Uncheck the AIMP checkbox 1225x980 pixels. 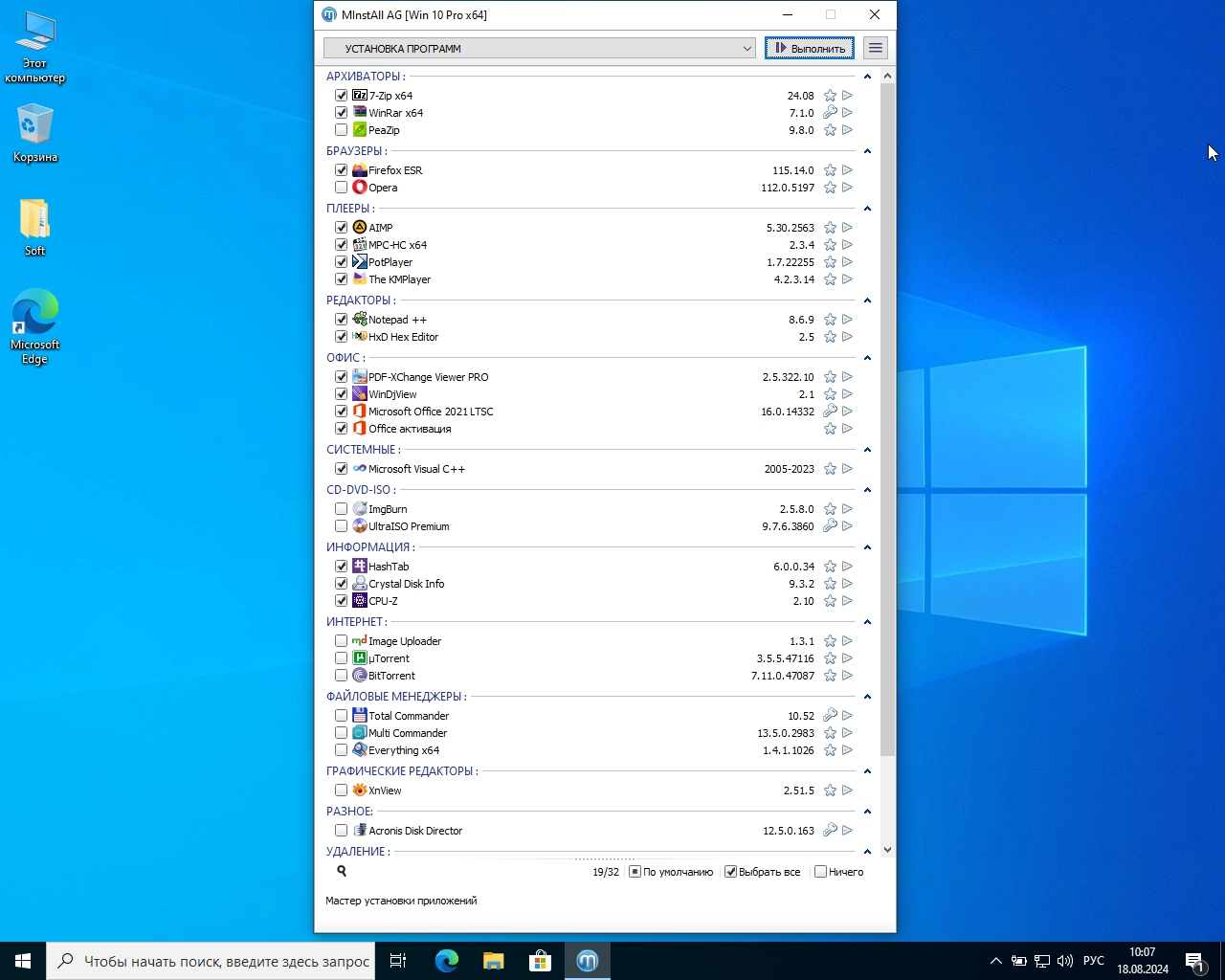[342, 228]
